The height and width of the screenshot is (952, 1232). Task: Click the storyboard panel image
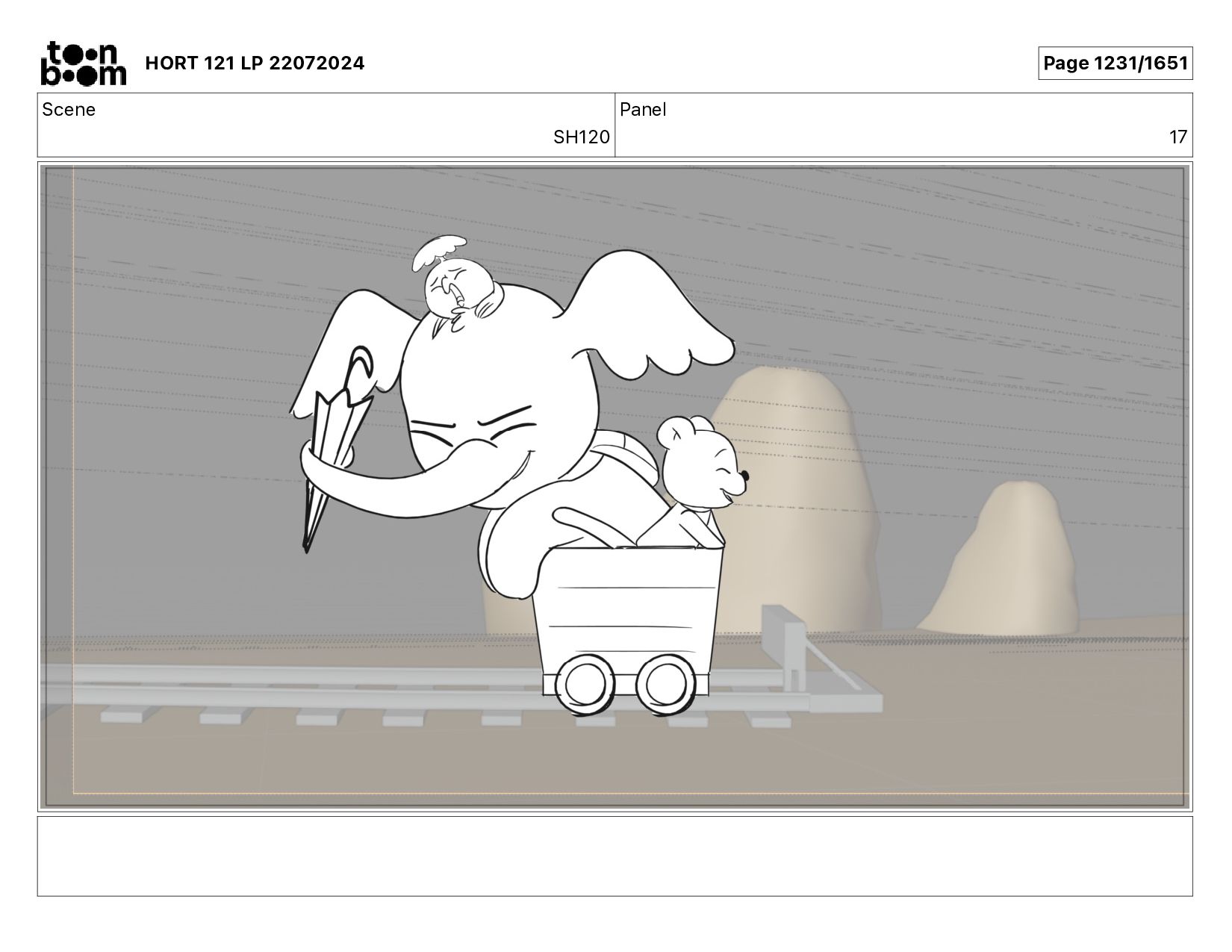point(615,487)
